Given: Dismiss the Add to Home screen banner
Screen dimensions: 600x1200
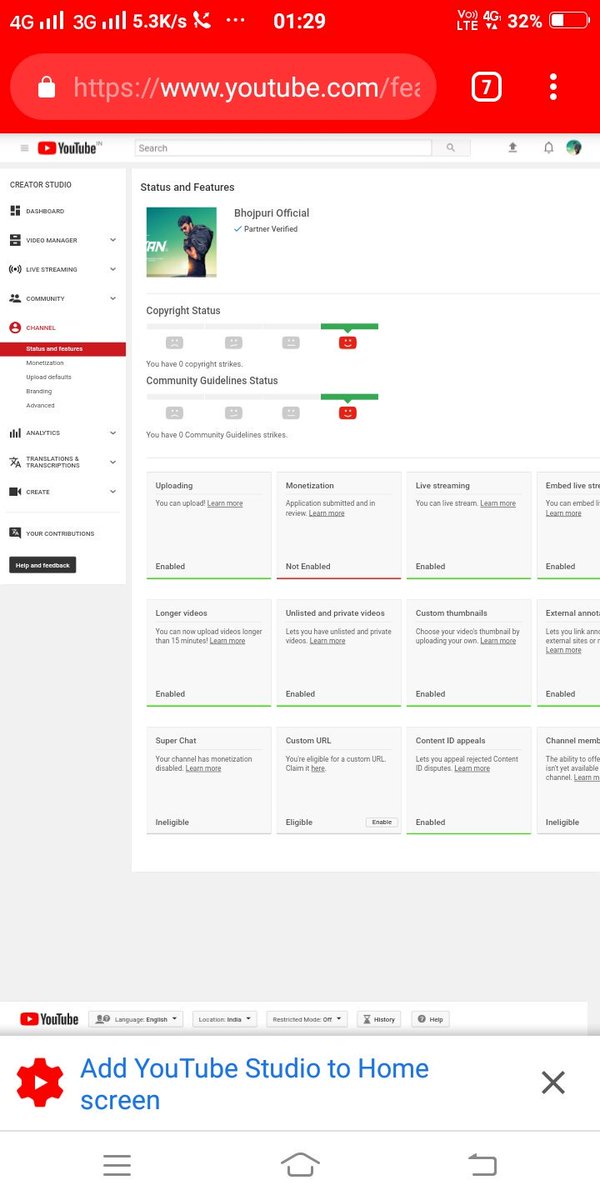Looking at the screenshot, I should click(x=553, y=1082).
